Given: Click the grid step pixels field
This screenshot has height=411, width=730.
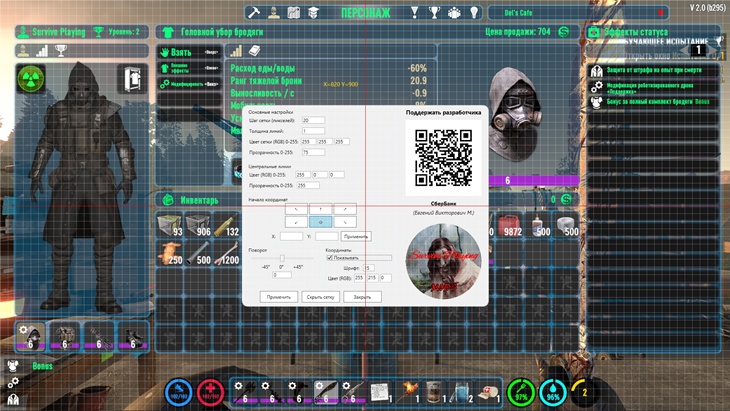Looking at the screenshot, I should (x=313, y=120).
